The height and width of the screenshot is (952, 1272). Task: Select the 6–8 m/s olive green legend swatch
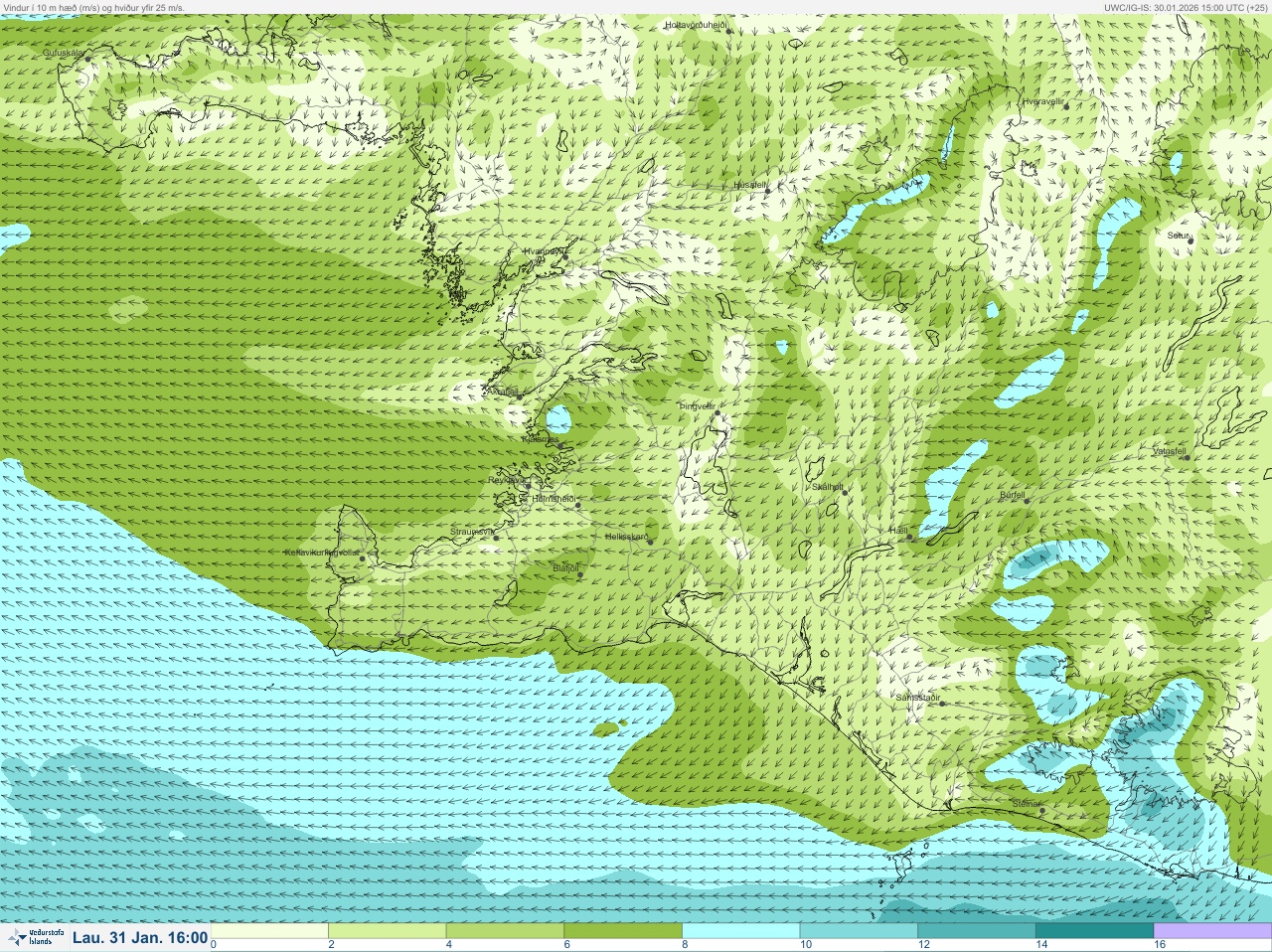[x=623, y=931]
